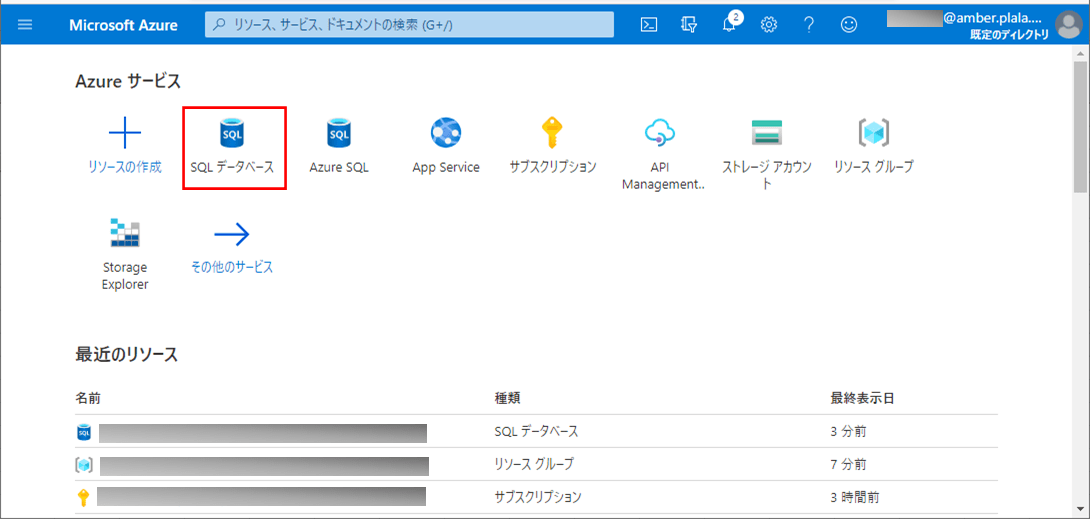Click the resource group icon in recent resources
Screen dimensions: 1090x519
point(83,465)
